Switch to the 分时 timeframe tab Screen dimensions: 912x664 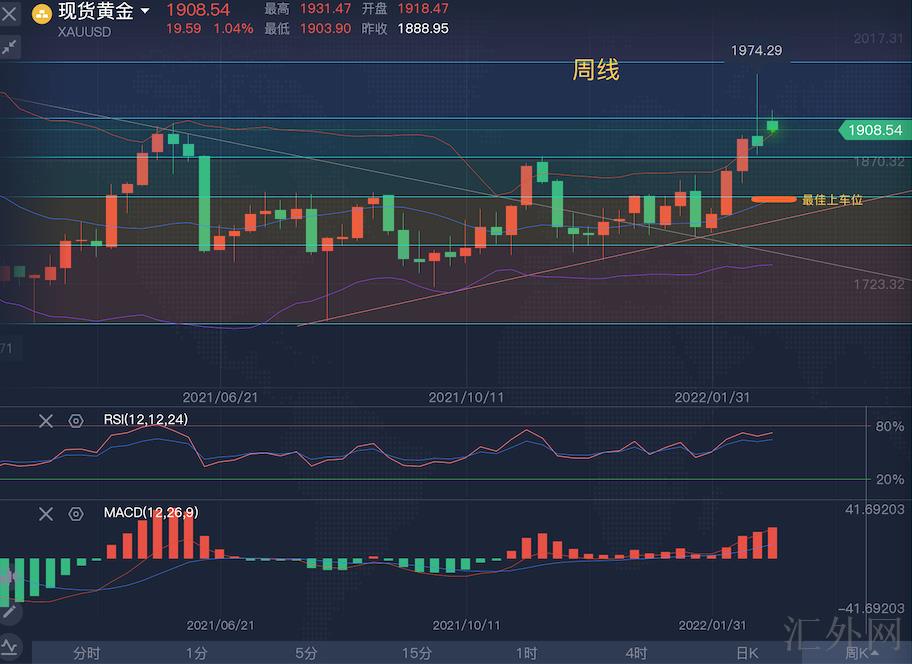coord(87,653)
